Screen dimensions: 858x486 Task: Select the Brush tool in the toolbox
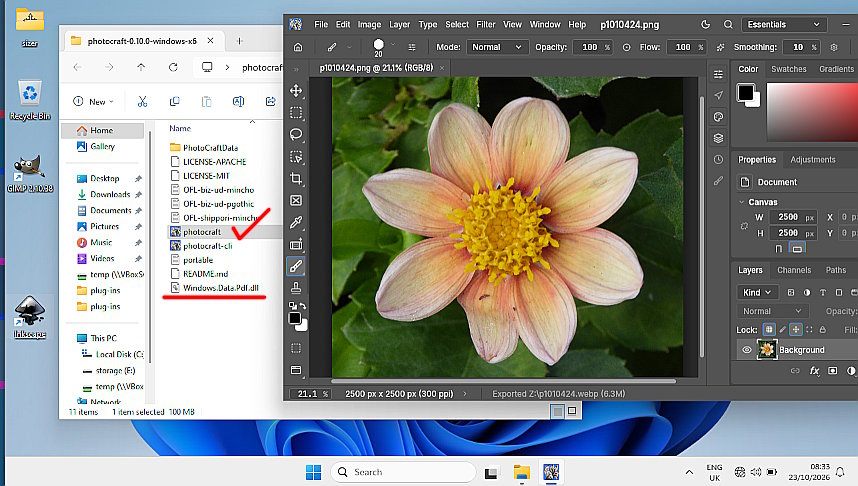coord(296,267)
